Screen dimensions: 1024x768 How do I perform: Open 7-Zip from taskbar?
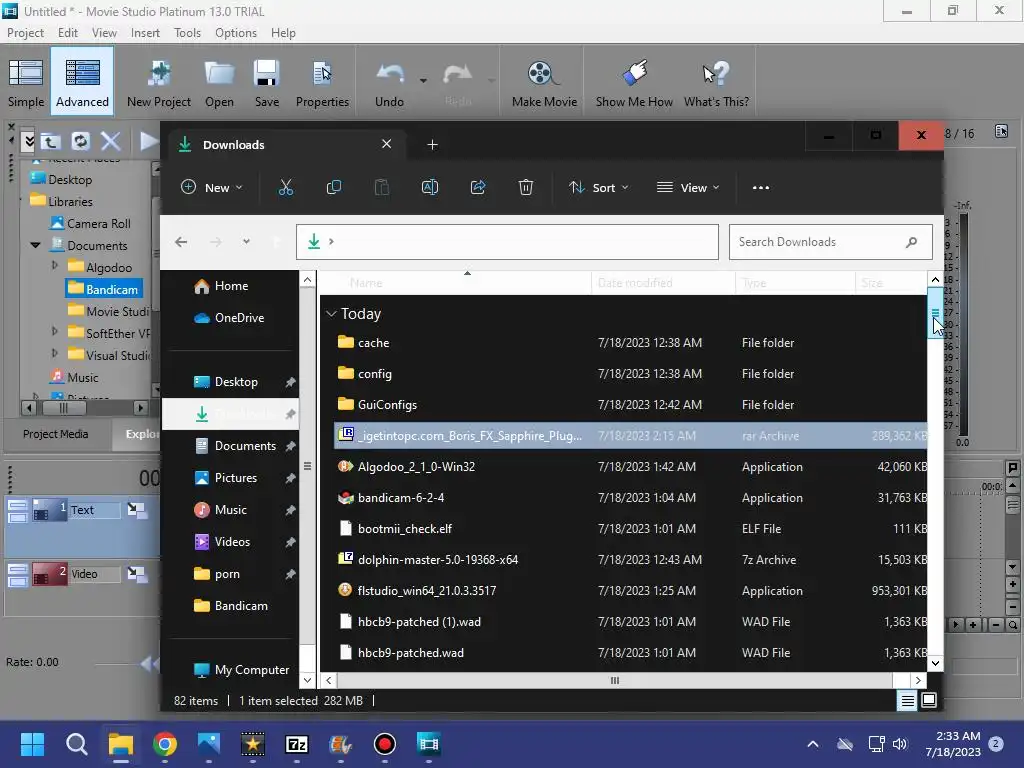click(296, 744)
